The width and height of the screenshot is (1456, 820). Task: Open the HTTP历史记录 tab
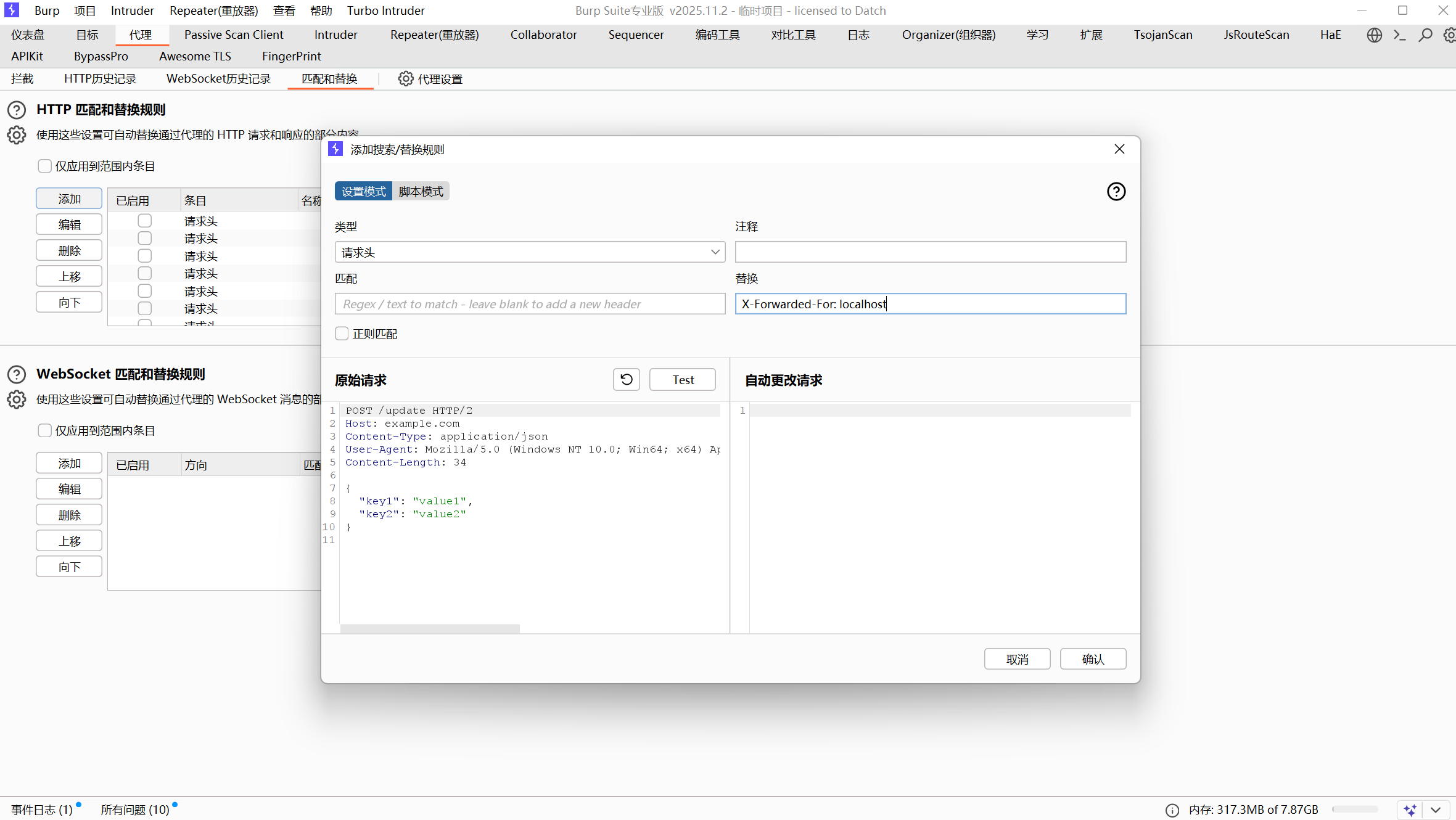point(100,79)
